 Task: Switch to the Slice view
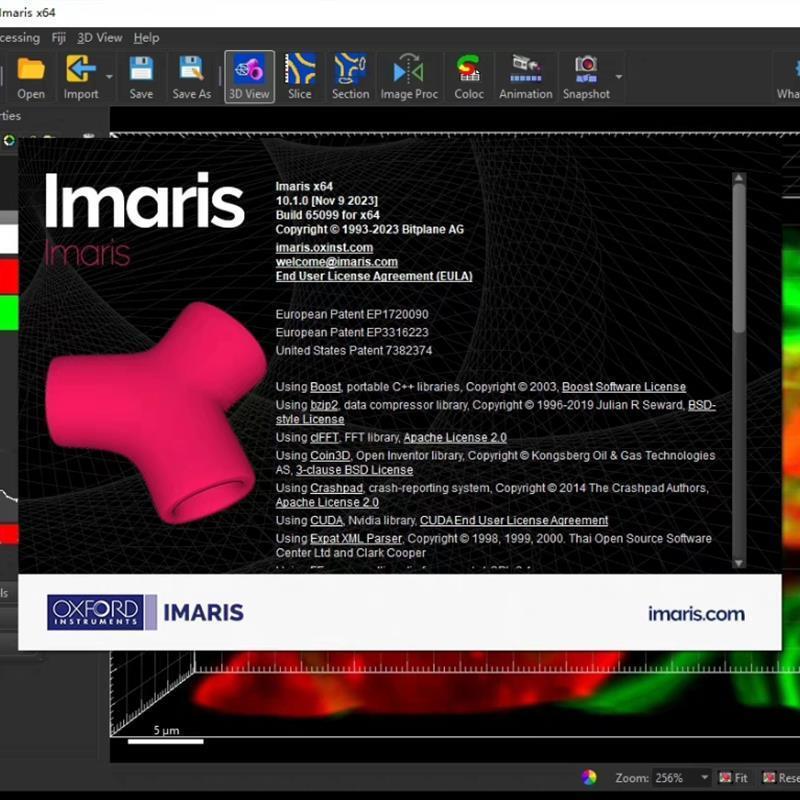click(x=299, y=78)
